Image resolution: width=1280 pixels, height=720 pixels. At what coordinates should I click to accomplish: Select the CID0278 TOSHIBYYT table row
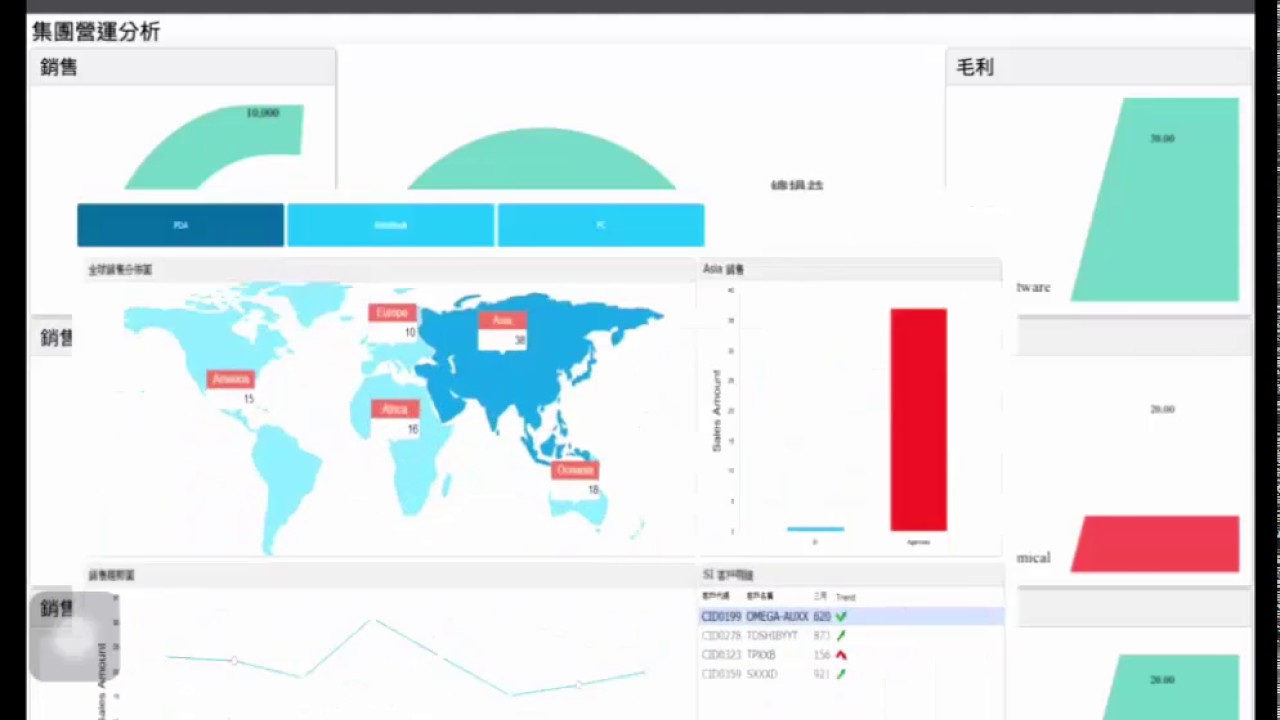pos(770,635)
